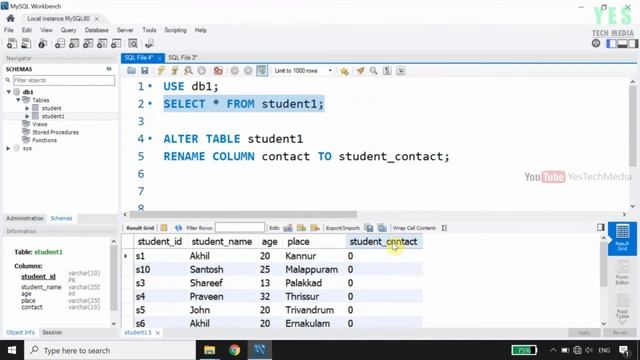Open Form Editor in result side panel
This screenshot has width=640, height=360.
pos(622,273)
